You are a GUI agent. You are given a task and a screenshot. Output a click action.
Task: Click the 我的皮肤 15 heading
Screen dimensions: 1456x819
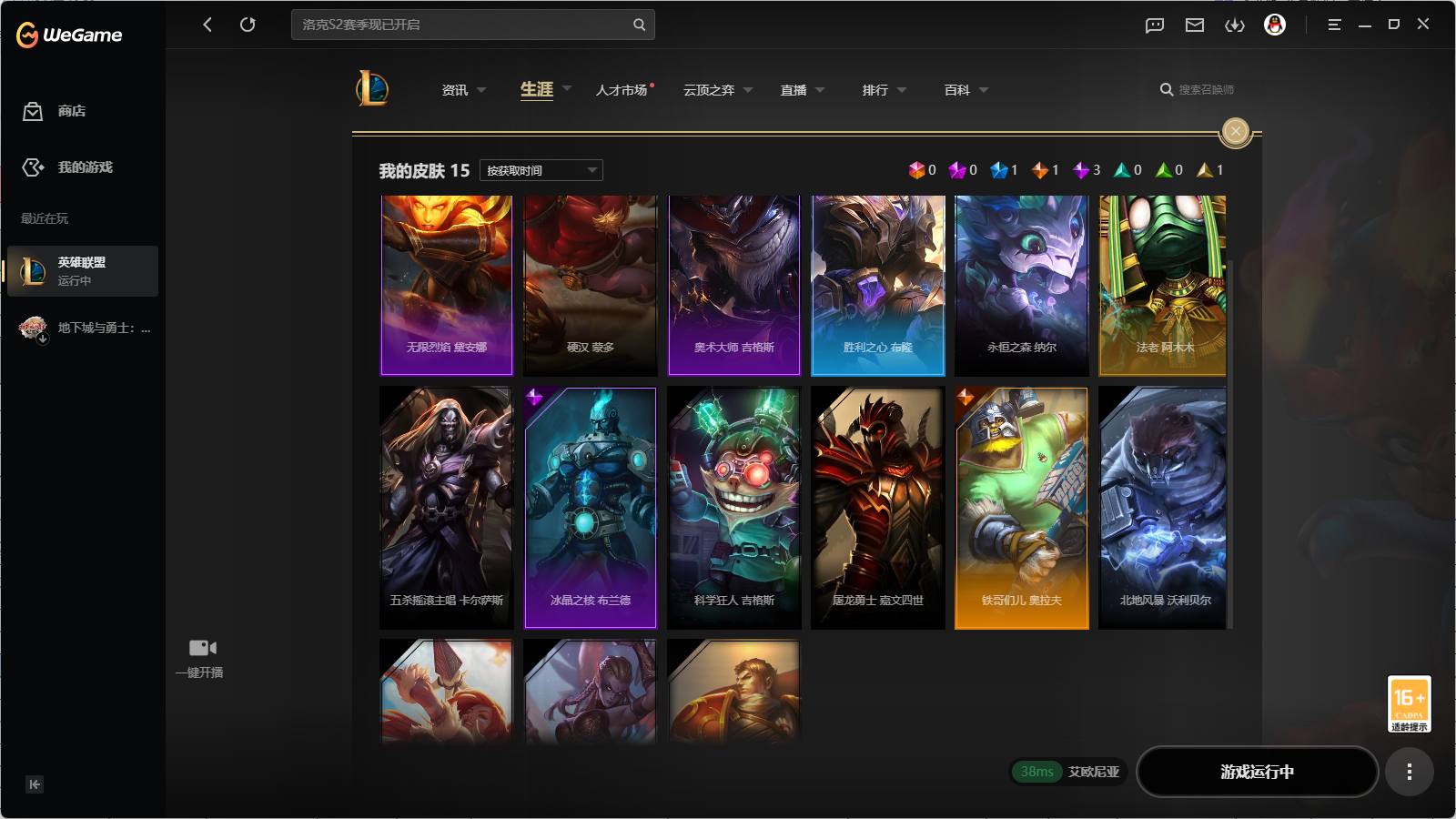(424, 171)
